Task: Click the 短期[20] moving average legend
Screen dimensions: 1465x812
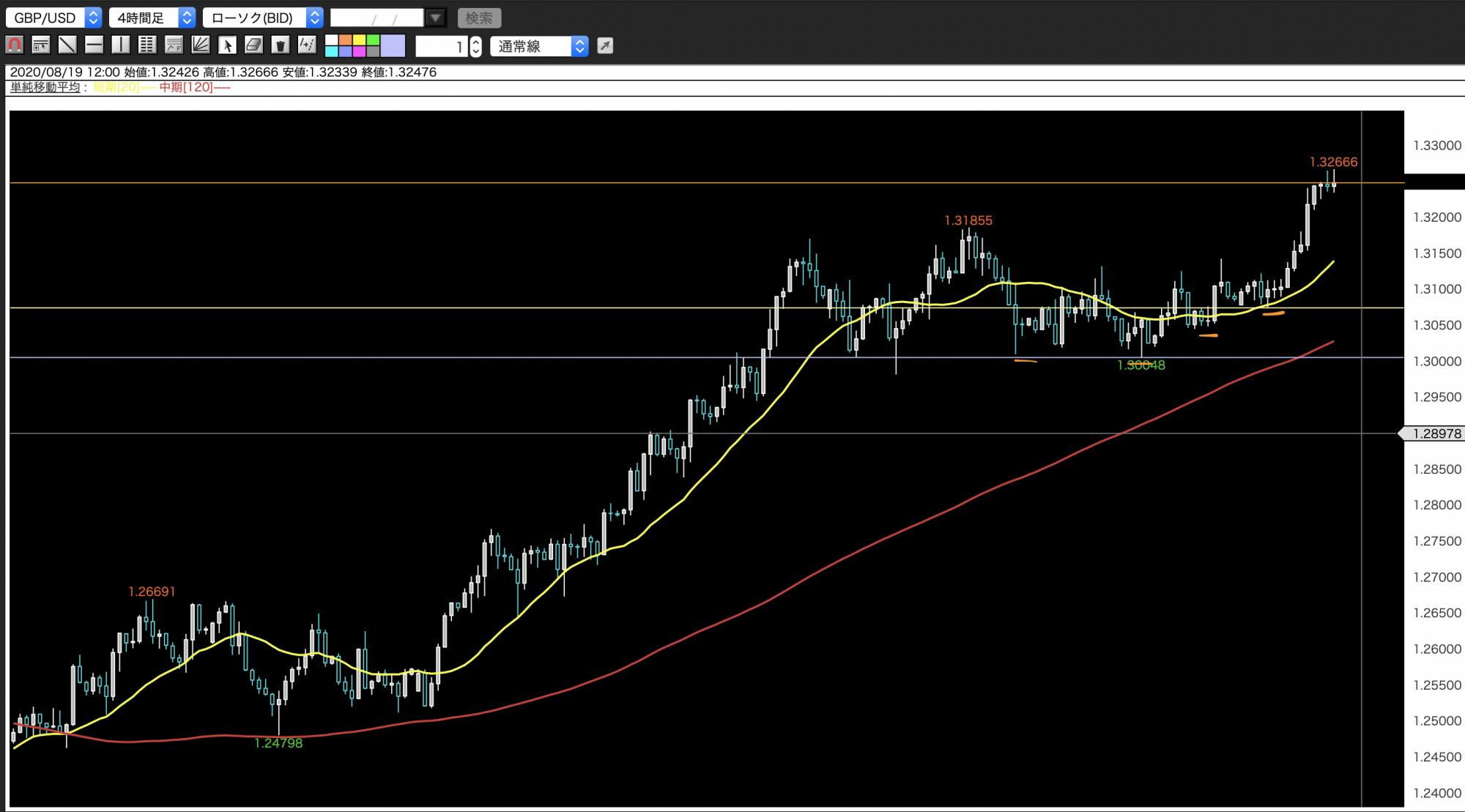Action: [x=123, y=87]
